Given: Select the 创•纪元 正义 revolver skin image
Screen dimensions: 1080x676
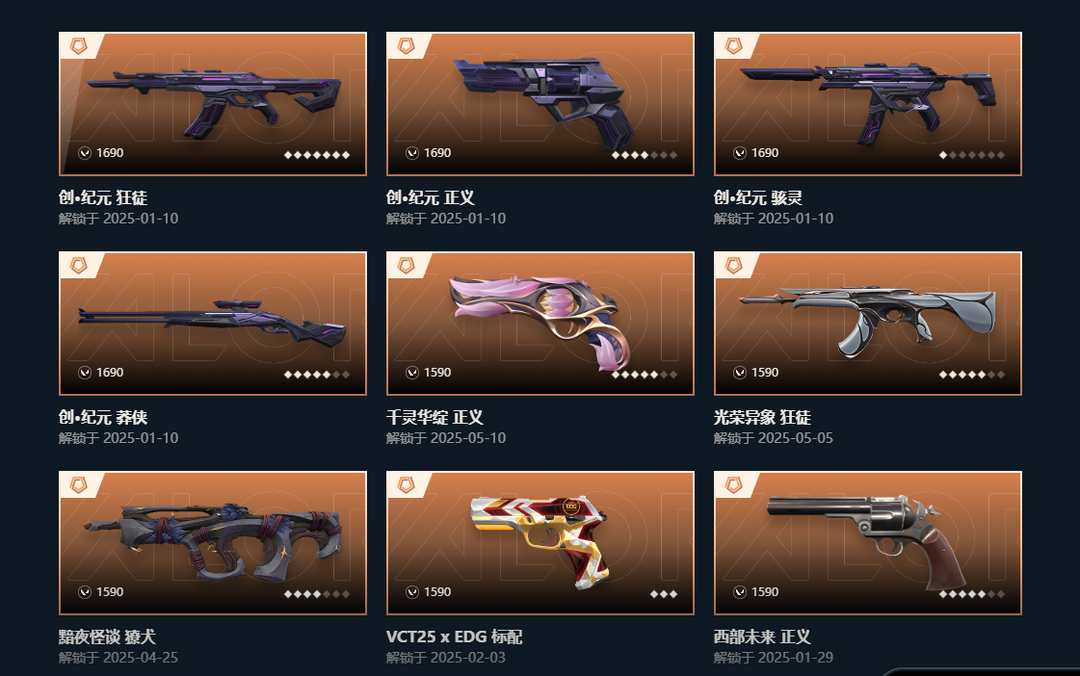Looking at the screenshot, I should (546, 102).
